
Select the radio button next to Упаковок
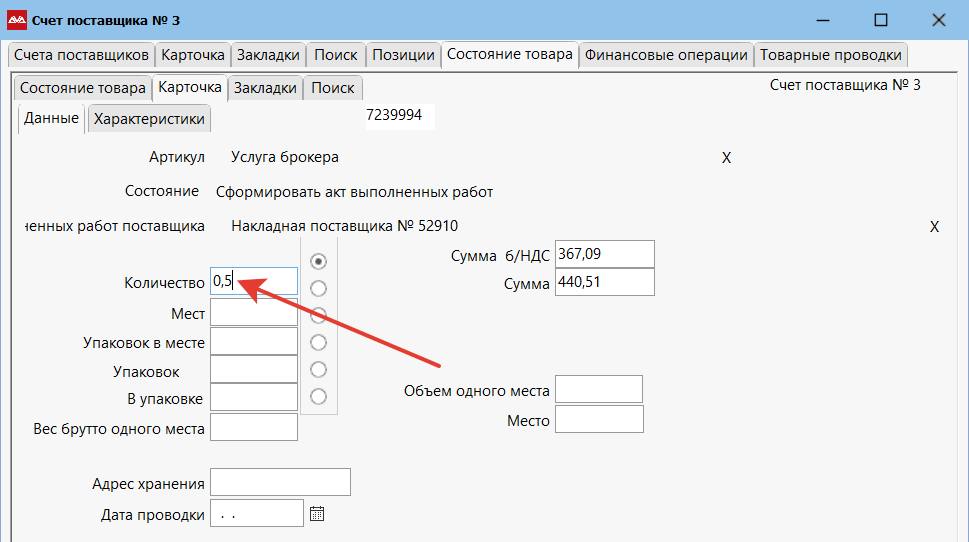click(319, 369)
